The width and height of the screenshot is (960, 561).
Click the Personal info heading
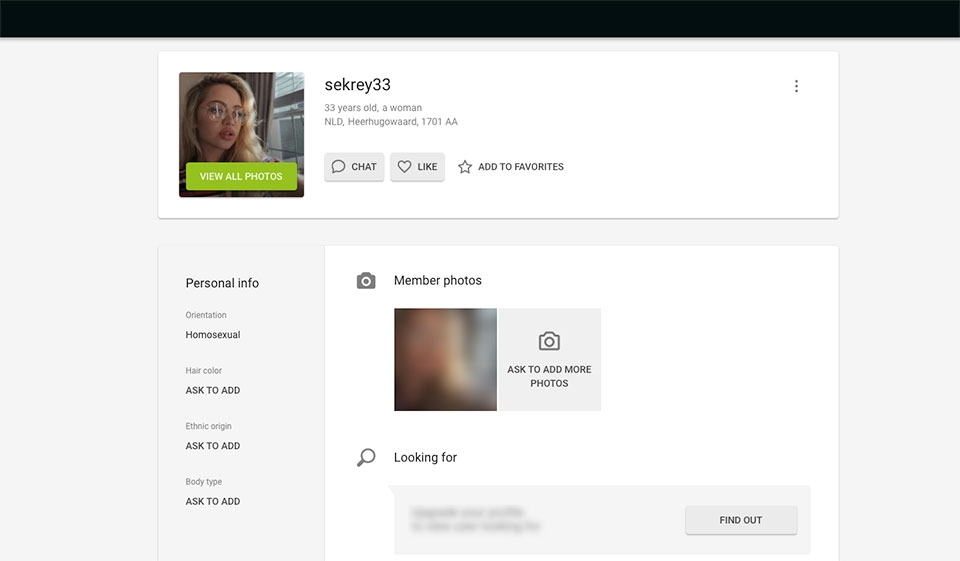point(222,283)
